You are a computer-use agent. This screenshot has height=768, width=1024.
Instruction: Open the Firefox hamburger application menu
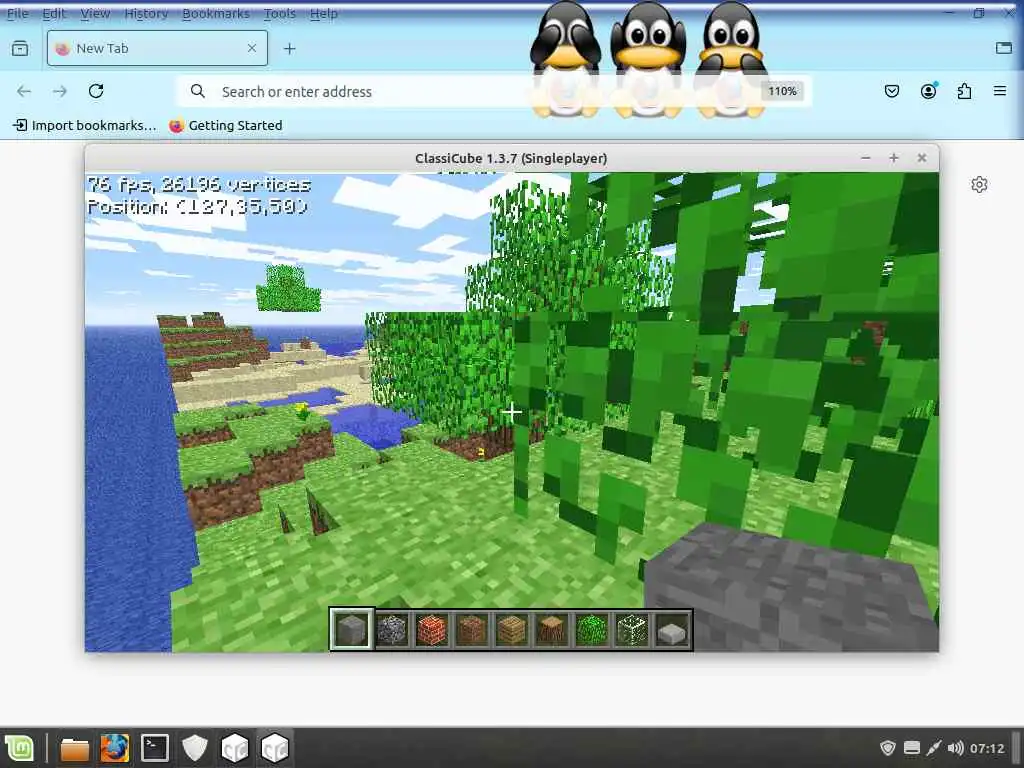(x=1000, y=91)
